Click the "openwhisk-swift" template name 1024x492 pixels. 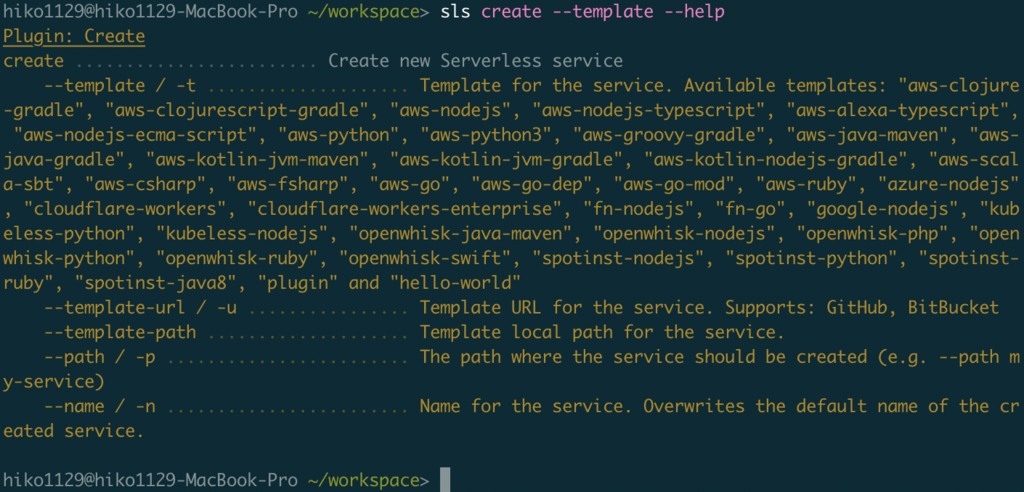(425, 259)
